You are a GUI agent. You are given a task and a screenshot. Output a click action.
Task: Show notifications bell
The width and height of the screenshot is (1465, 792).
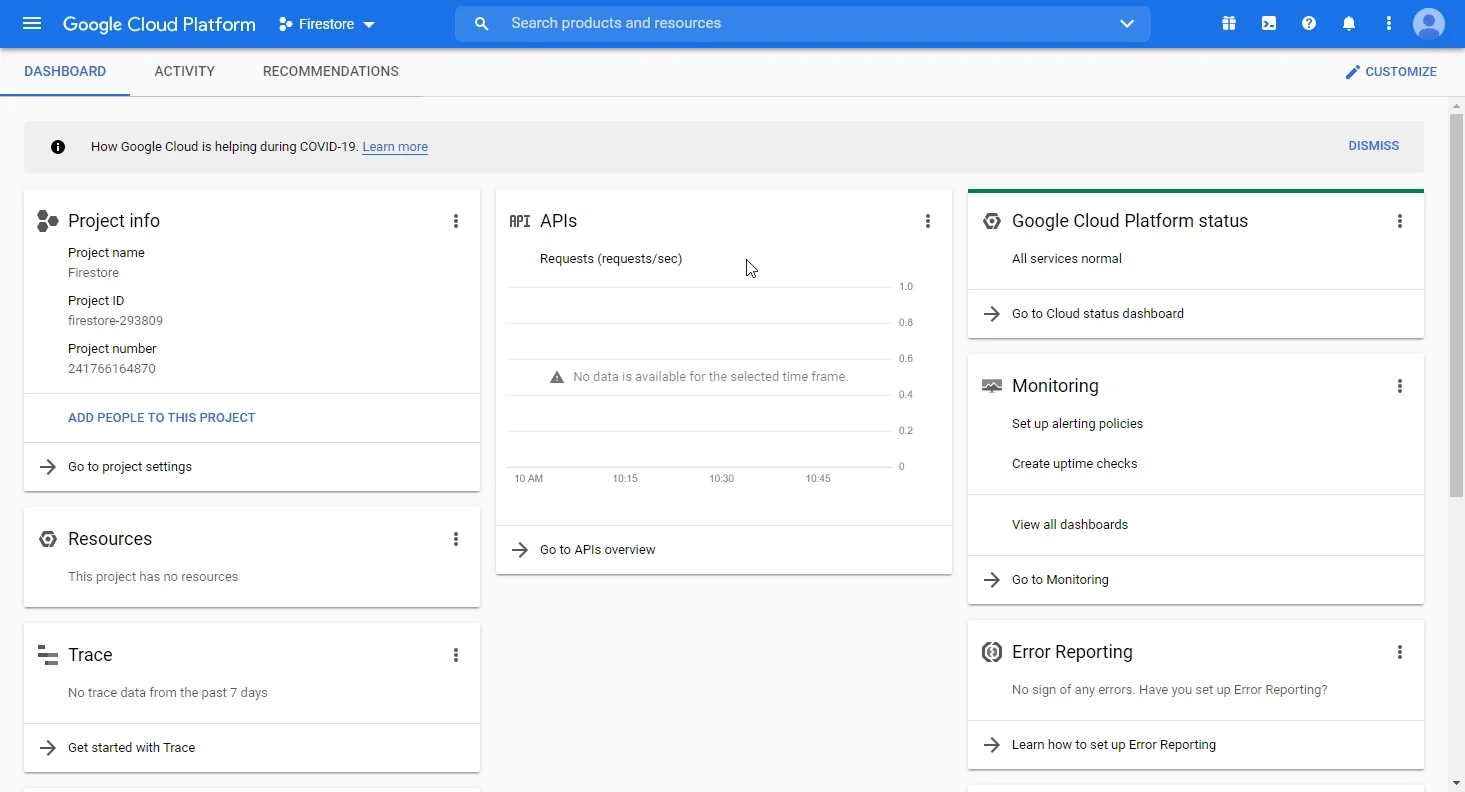click(x=1349, y=23)
